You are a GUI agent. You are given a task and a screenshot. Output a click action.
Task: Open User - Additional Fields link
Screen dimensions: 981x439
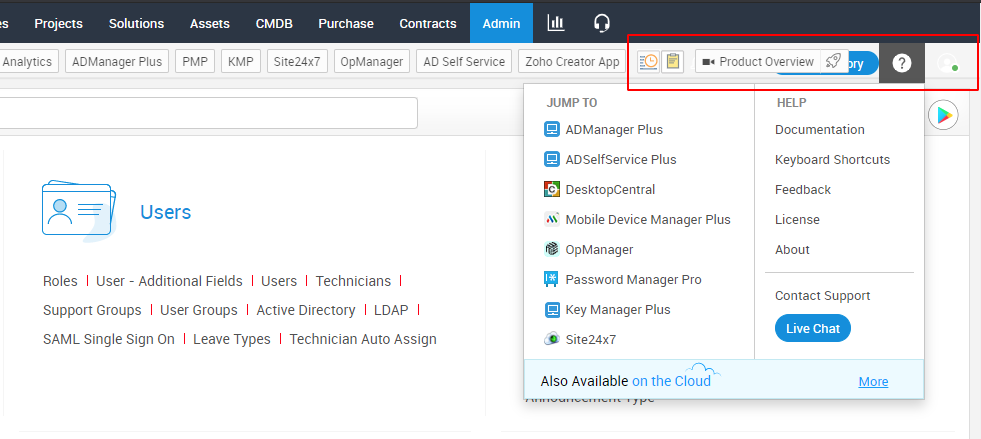pos(169,281)
